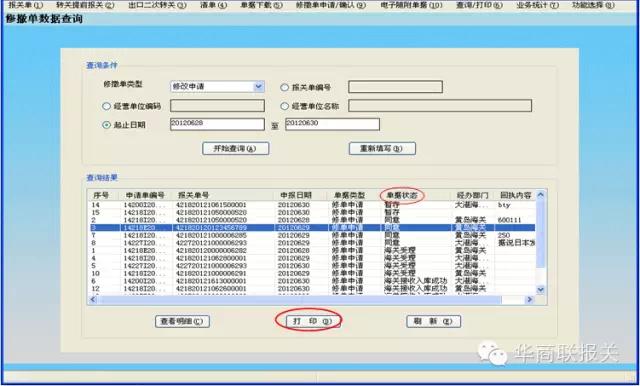Open the 报关单 menu
The height and width of the screenshot is (386, 640).
click(25, 5)
